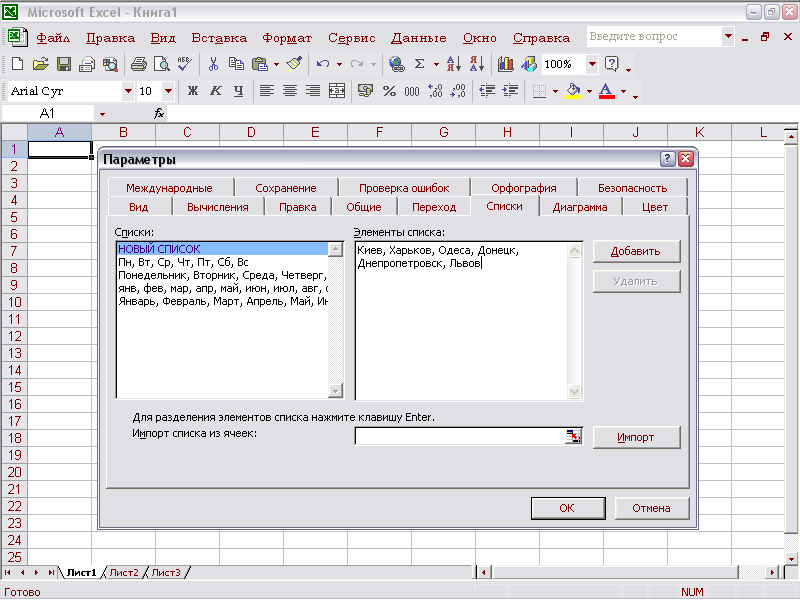The height and width of the screenshot is (600, 800).
Task: Click the range selector icon in import field
Action: click(x=573, y=436)
